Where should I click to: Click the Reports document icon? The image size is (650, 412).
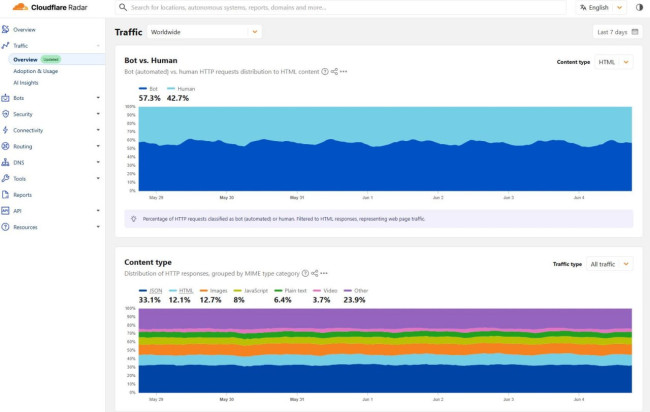5,195
